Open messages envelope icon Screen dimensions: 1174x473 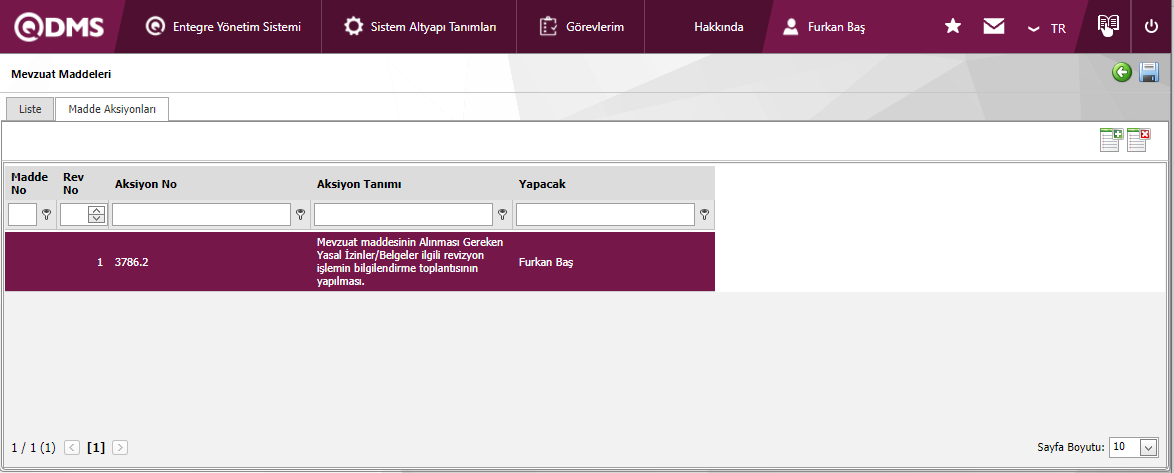tap(993, 27)
